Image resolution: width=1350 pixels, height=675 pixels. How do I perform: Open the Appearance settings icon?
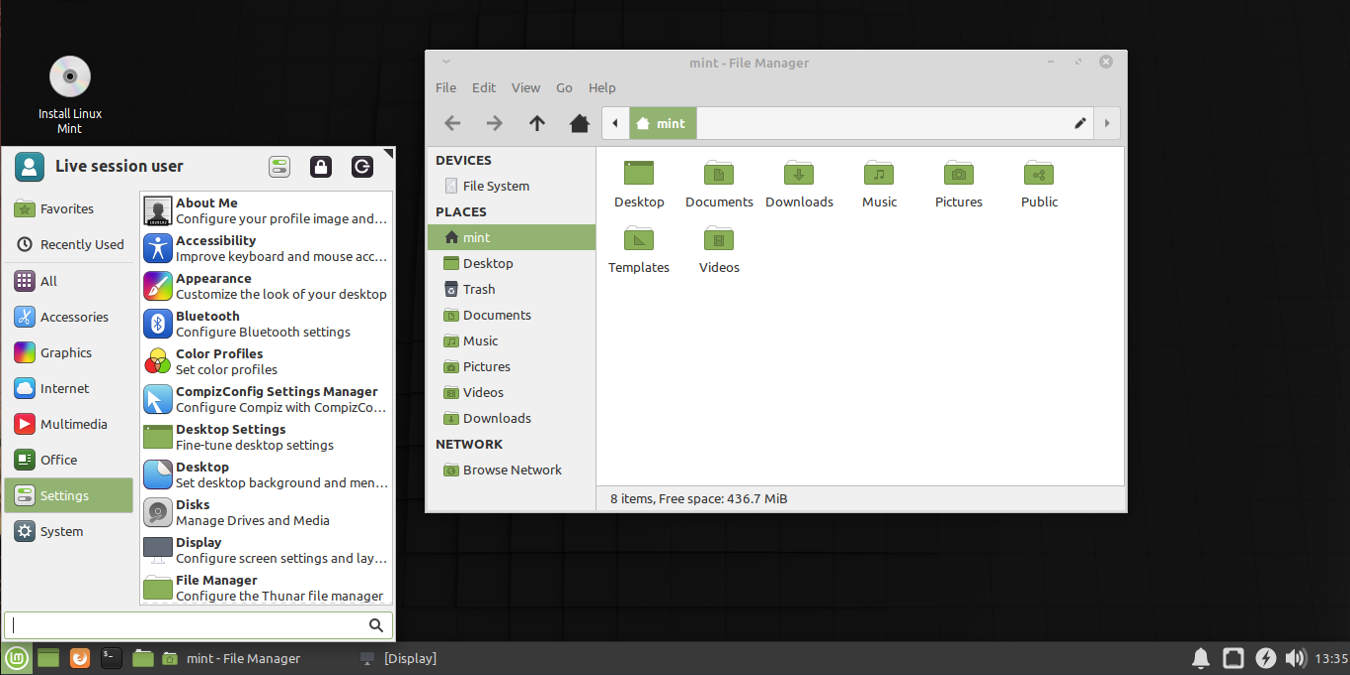[157, 285]
